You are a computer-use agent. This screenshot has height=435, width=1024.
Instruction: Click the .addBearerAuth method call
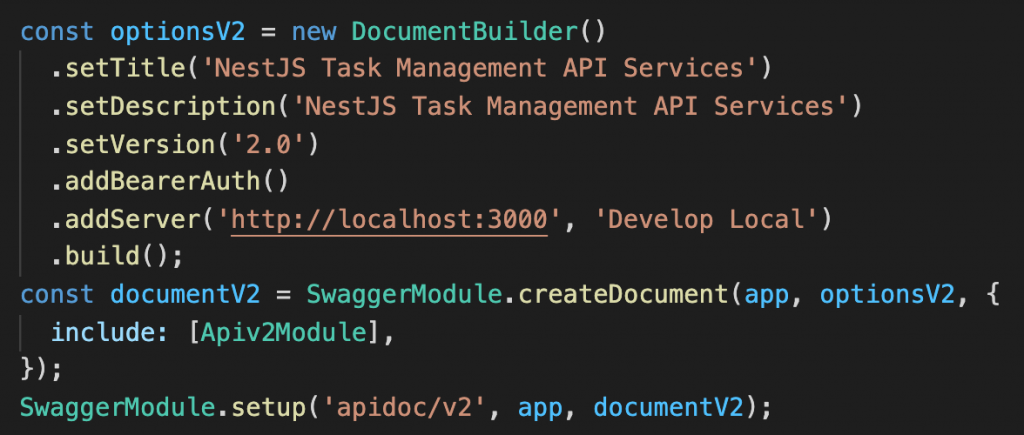157,182
